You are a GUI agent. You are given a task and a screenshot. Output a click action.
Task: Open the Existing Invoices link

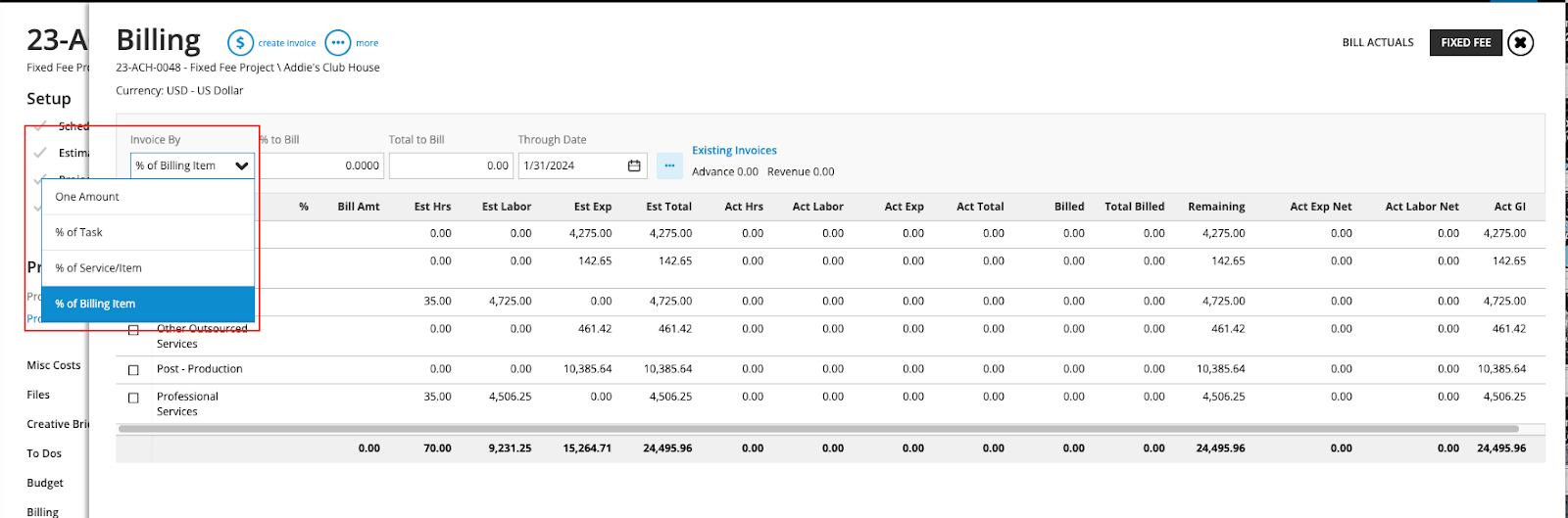[x=734, y=151]
